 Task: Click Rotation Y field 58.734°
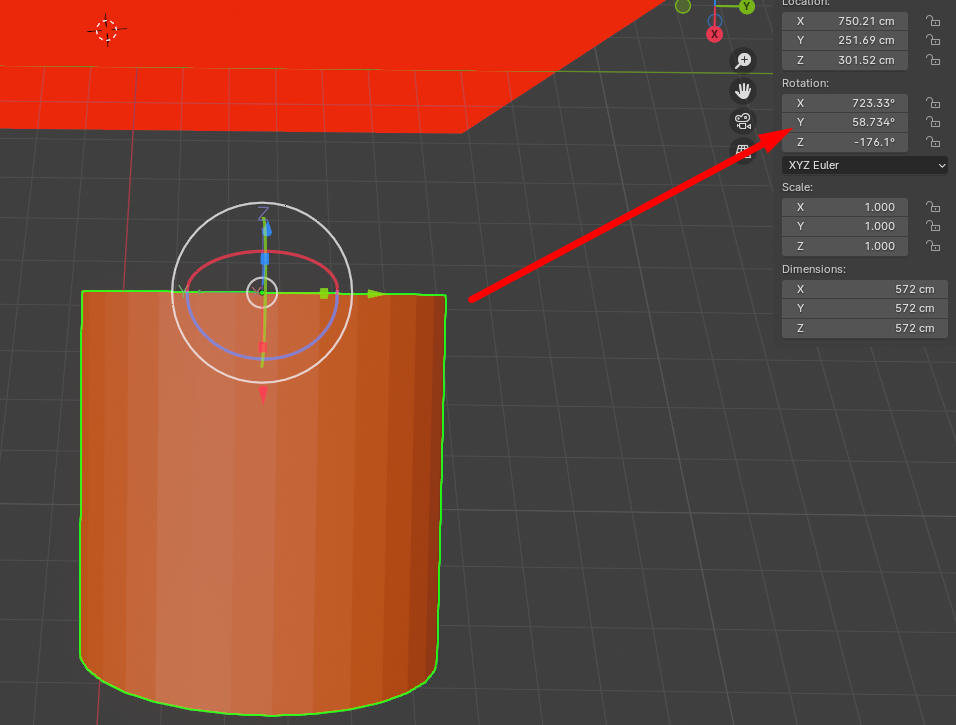845,122
